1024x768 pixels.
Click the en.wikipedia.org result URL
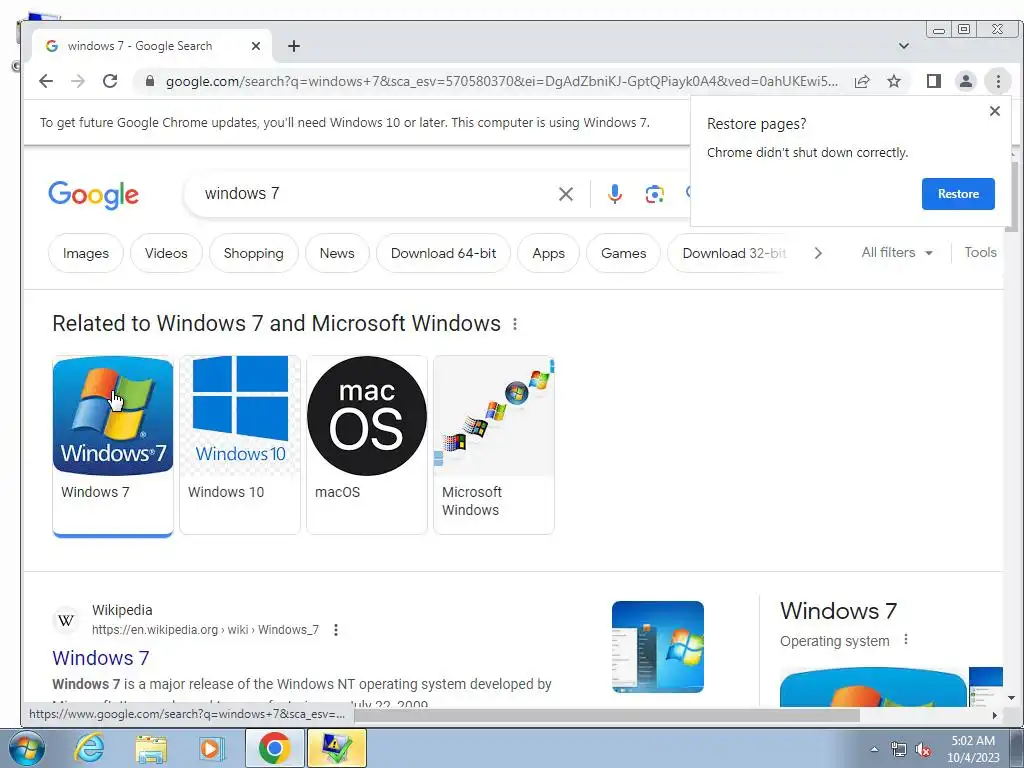click(205, 630)
